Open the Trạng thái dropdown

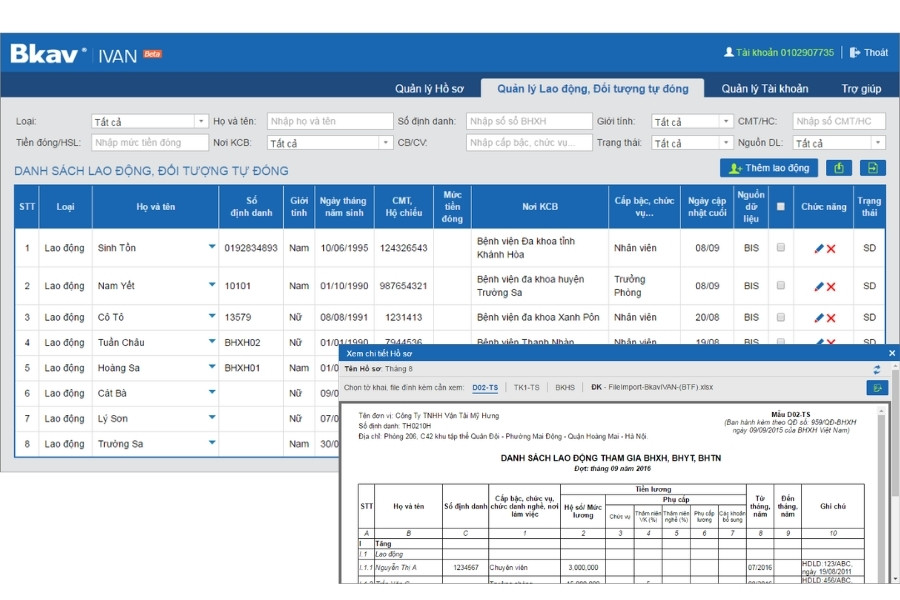coord(692,142)
